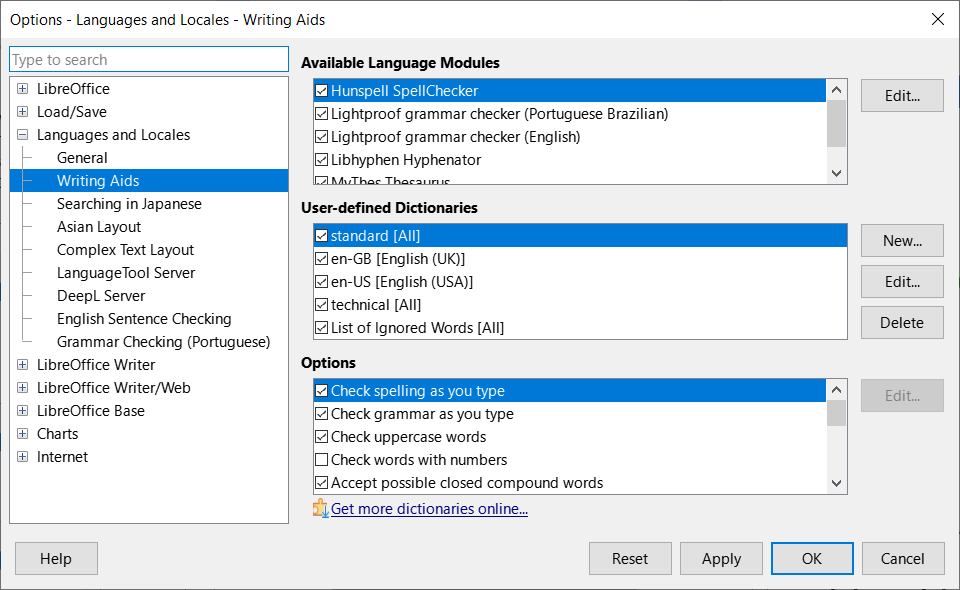This screenshot has height=590, width=960.
Task: Apply the current settings
Action: click(721, 558)
